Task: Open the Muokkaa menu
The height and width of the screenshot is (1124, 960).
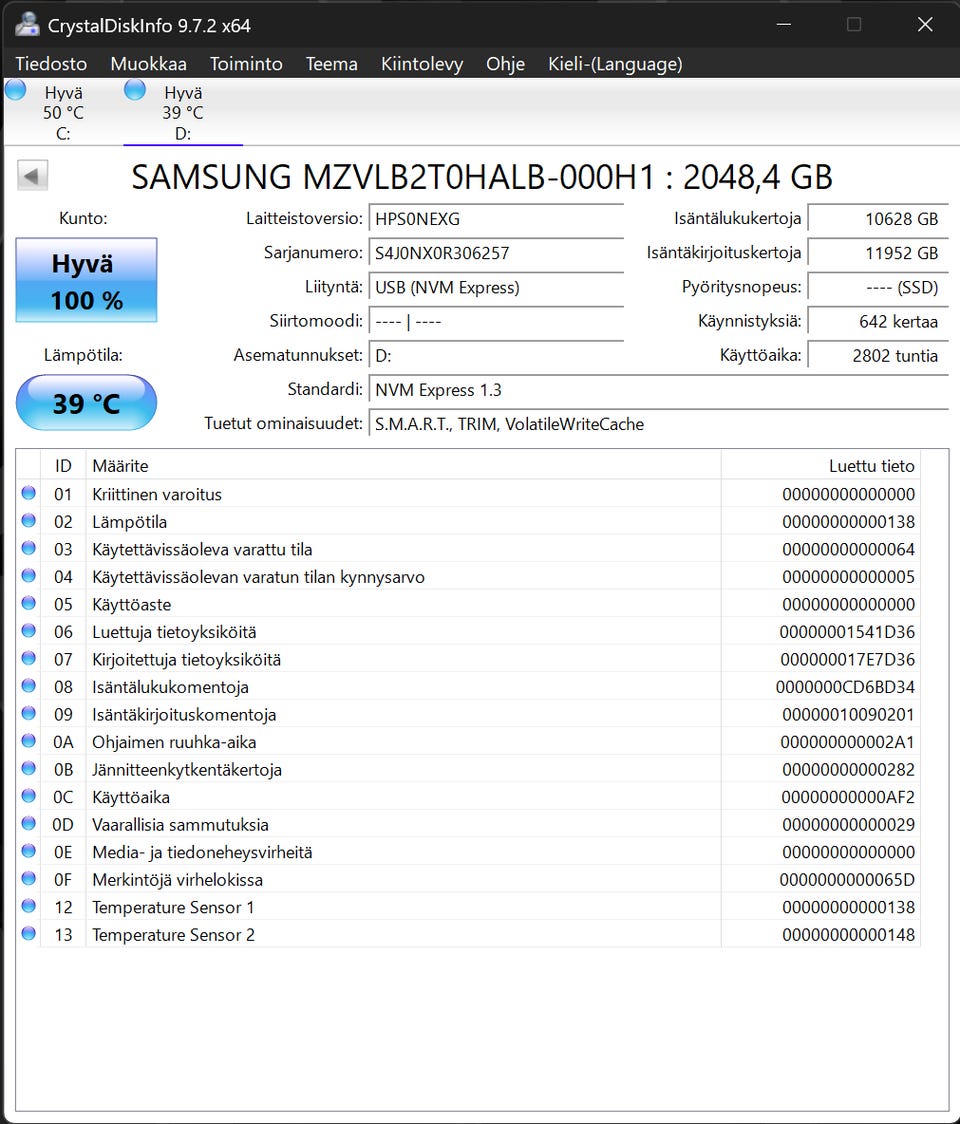Action: pyautogui.click(x=148, y=64)
